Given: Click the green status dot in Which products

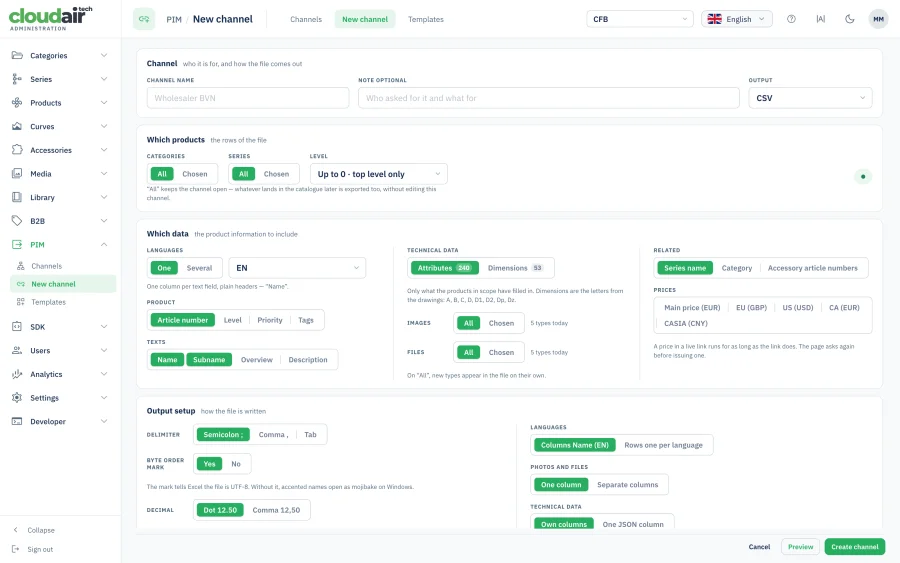Looking at the screenshot, I should 863,177.
